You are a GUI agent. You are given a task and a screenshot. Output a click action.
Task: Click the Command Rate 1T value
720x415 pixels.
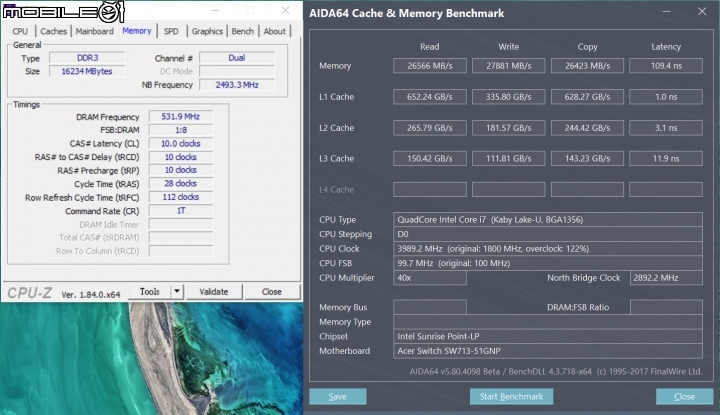[181, 211]
